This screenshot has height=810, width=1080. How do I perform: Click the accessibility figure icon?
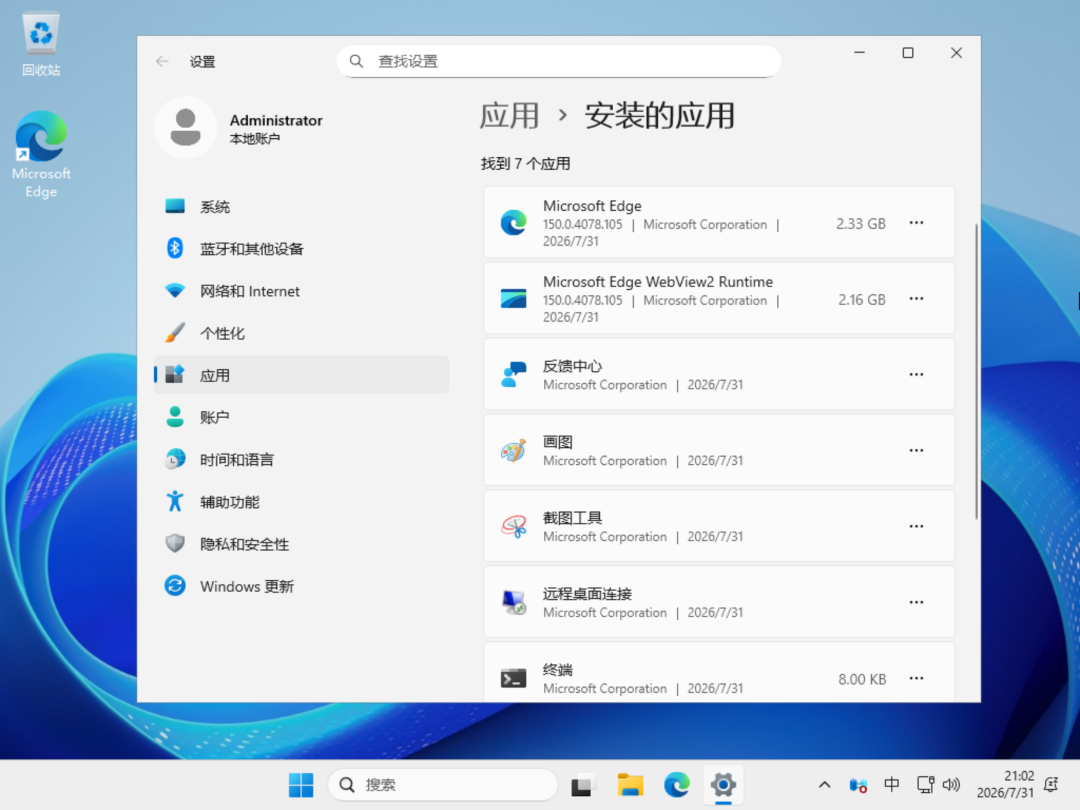[x=175, y=501]
